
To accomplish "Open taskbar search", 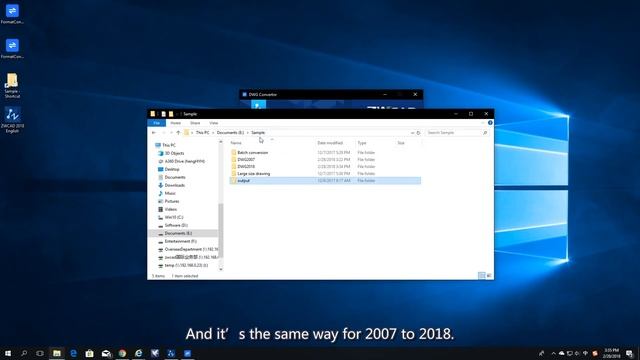I will tap(24, 353).
